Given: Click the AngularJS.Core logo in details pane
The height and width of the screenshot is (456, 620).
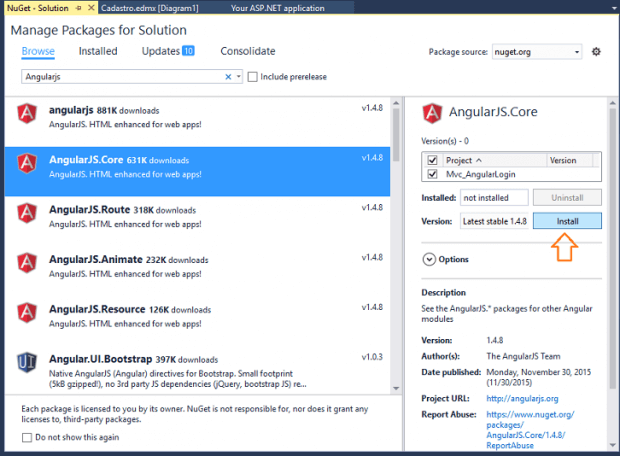Looking at the screenshot, I should point(433,113).
